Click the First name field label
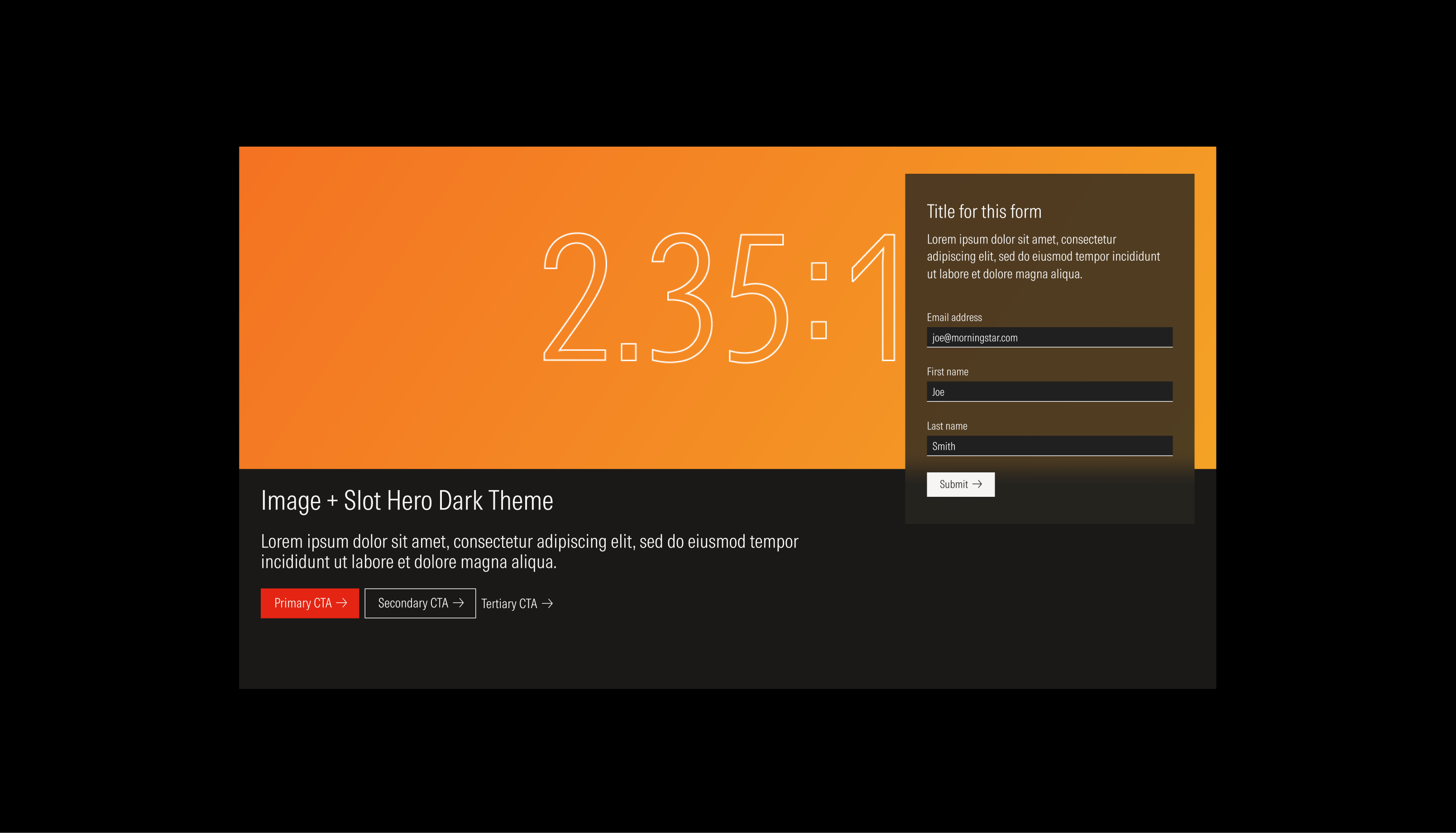The image size is (1456, 833). (947, 371)
